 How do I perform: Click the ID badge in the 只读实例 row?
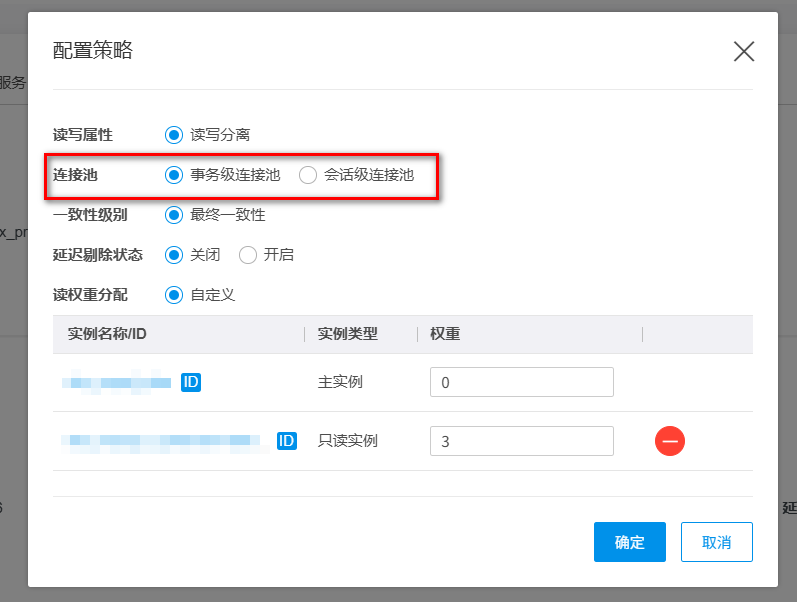point(286,441)
